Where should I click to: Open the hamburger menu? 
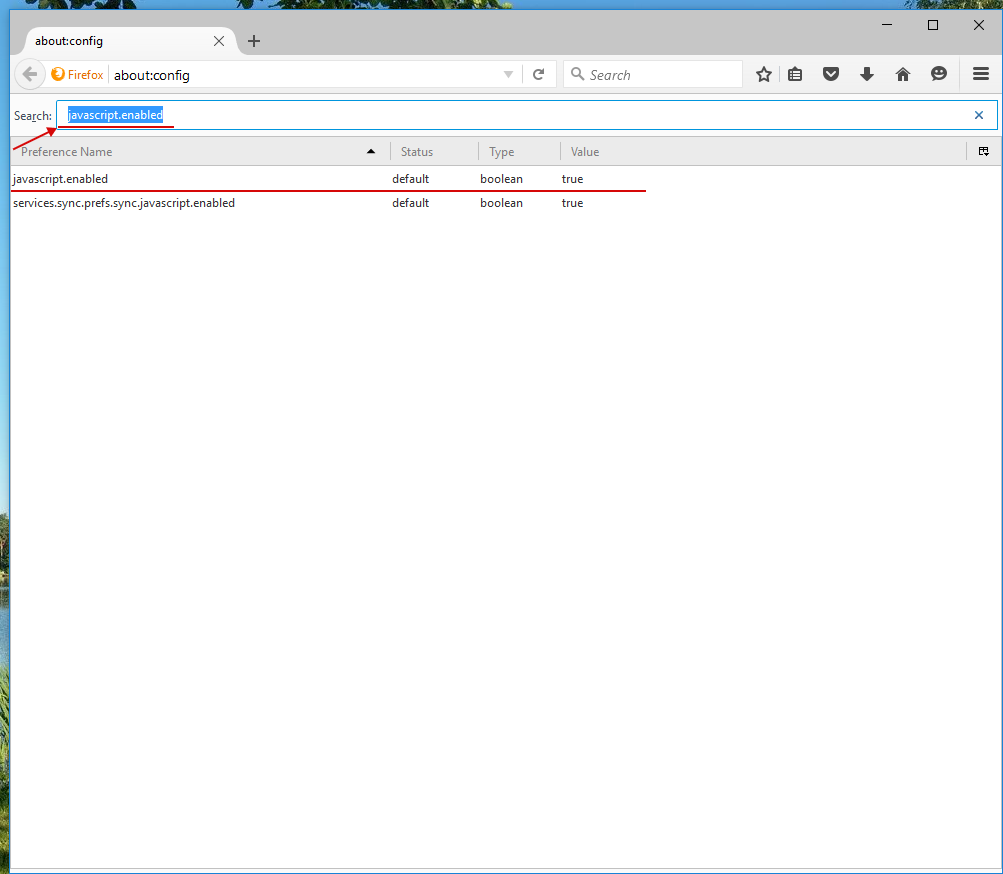(x=981, y=74)
